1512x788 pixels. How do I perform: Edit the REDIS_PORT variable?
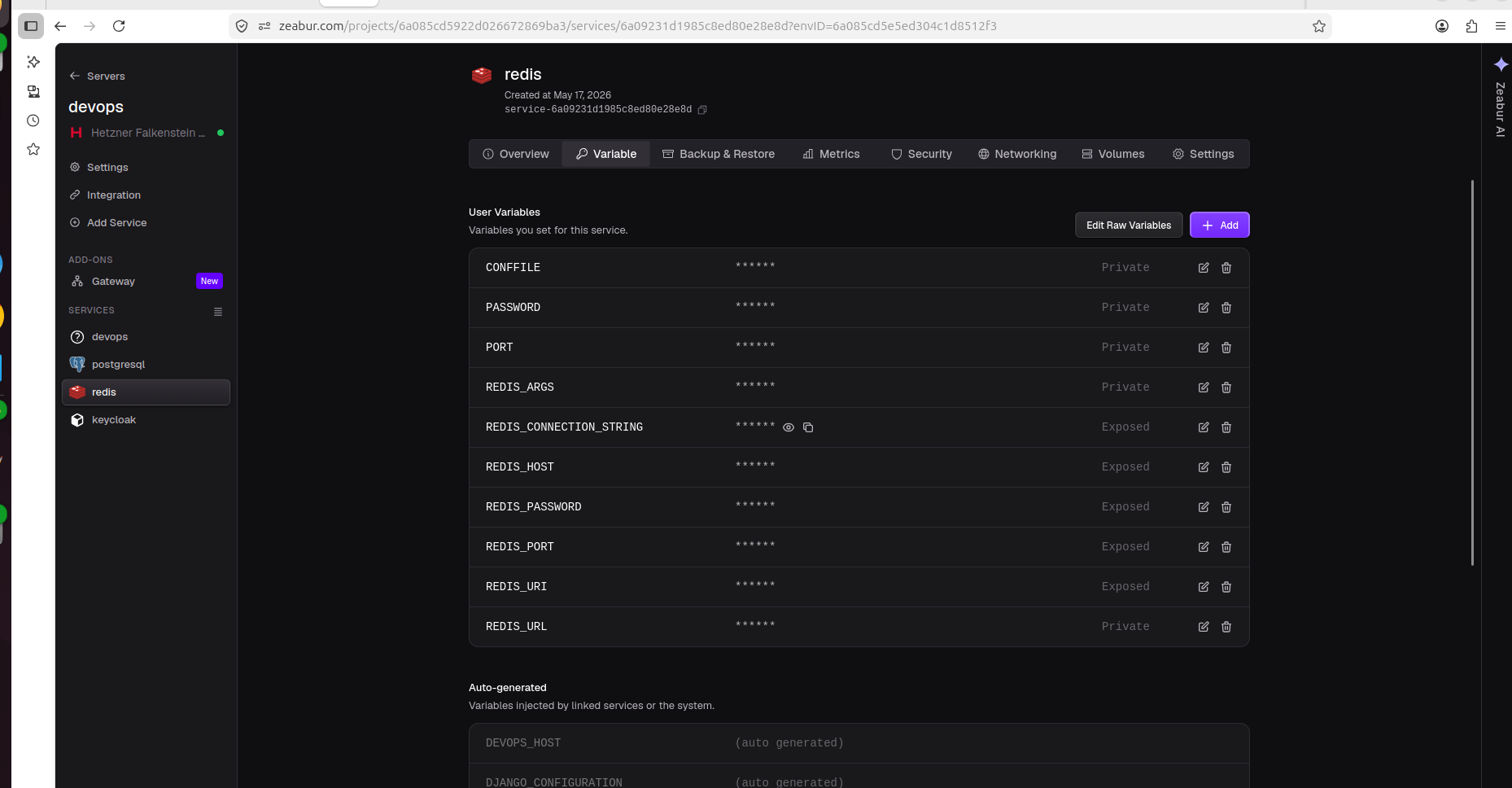click(x=1204, y=547)
